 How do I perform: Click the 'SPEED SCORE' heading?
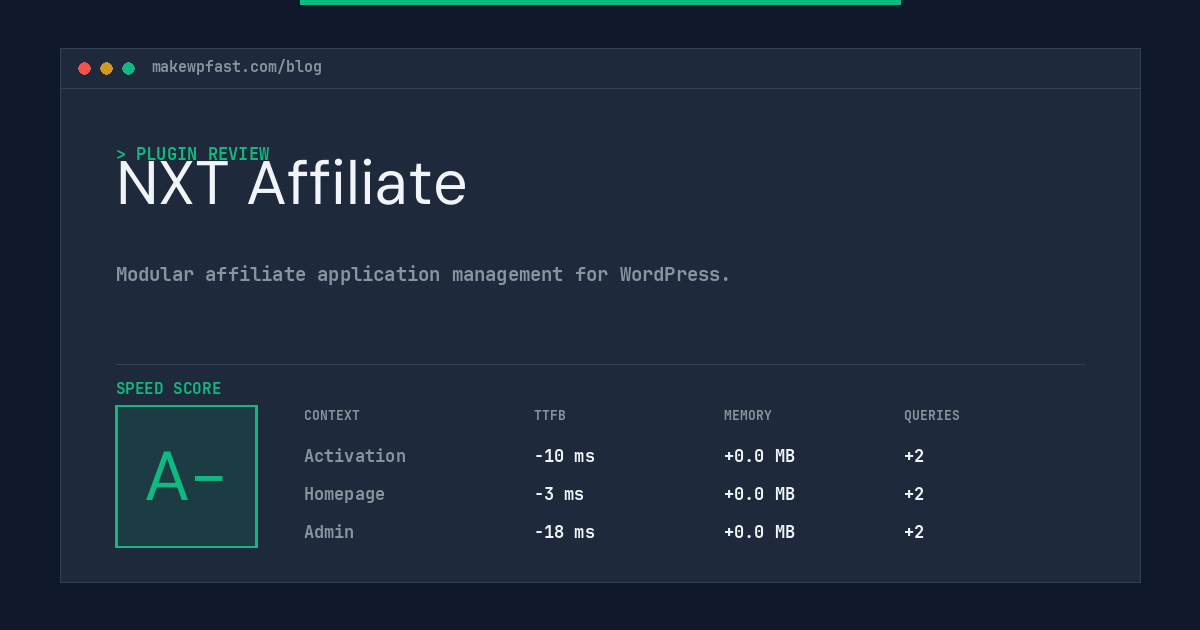169,389
